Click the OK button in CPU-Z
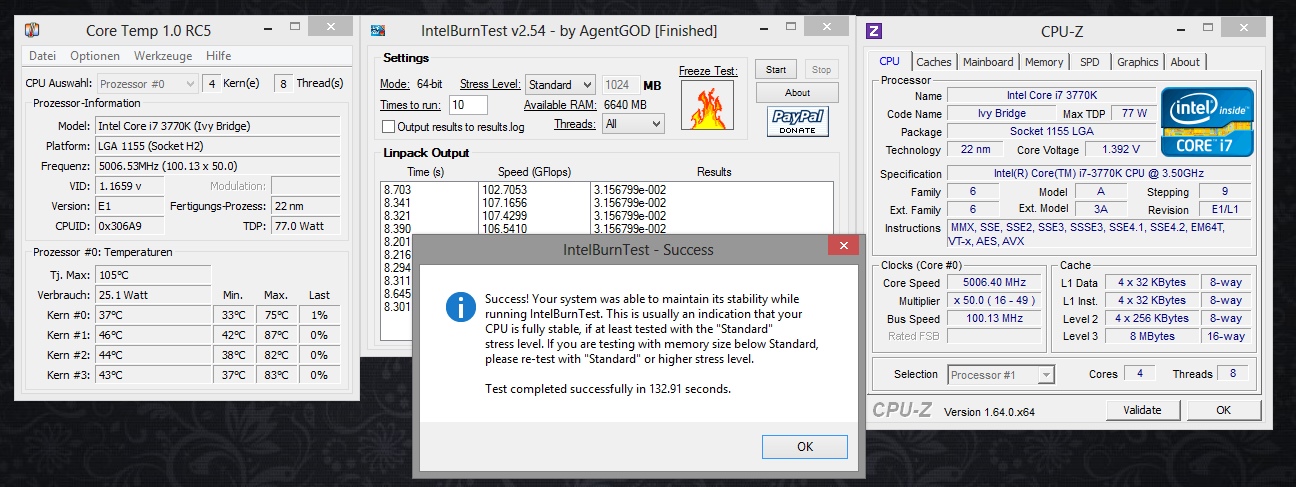Screen dimensions: 1296x487 click(x=1223, y=410)
